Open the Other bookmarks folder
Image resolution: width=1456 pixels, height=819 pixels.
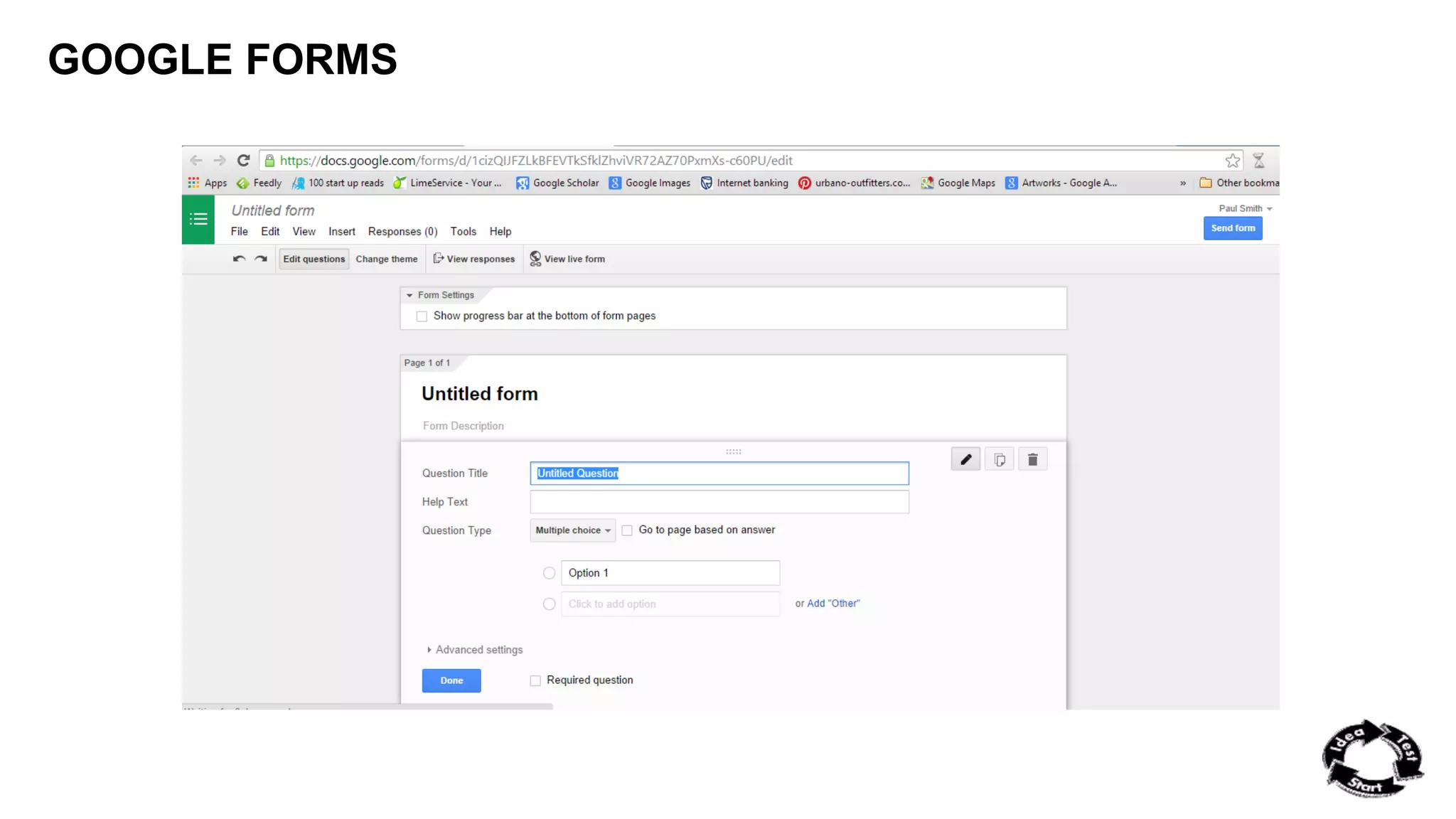tap(1239, 183)
